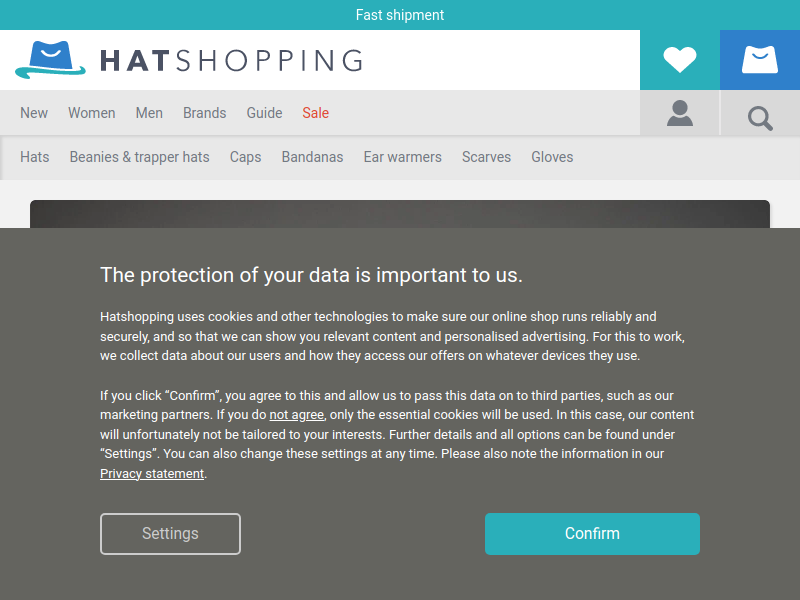Open the New menu item
Image resolution: width=800 pixels, height=600 pixels.
(34, 113)
